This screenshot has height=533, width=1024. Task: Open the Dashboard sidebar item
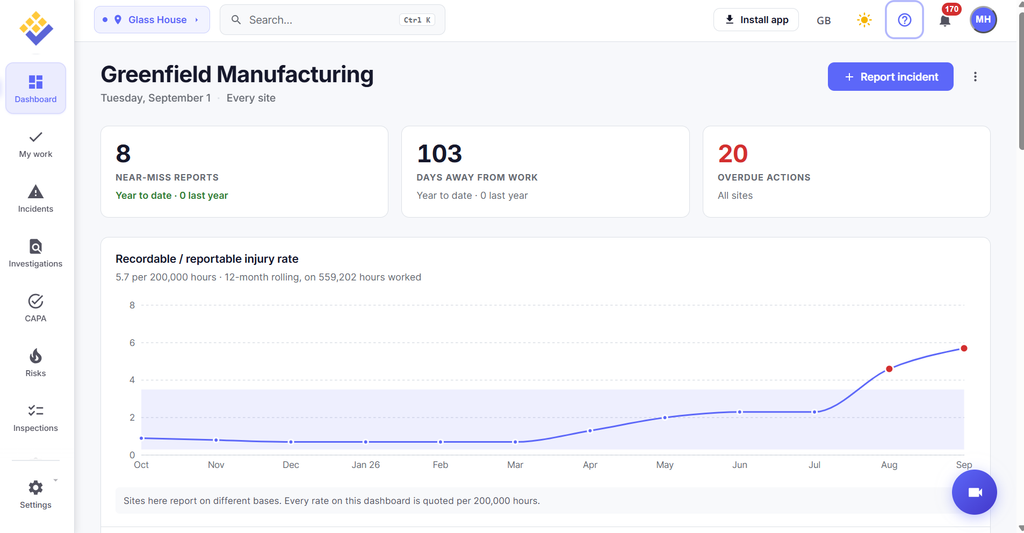(36, 88)
